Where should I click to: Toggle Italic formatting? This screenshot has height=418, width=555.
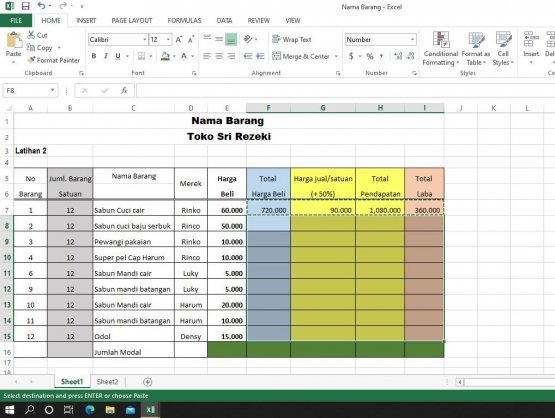pos(105,56)
